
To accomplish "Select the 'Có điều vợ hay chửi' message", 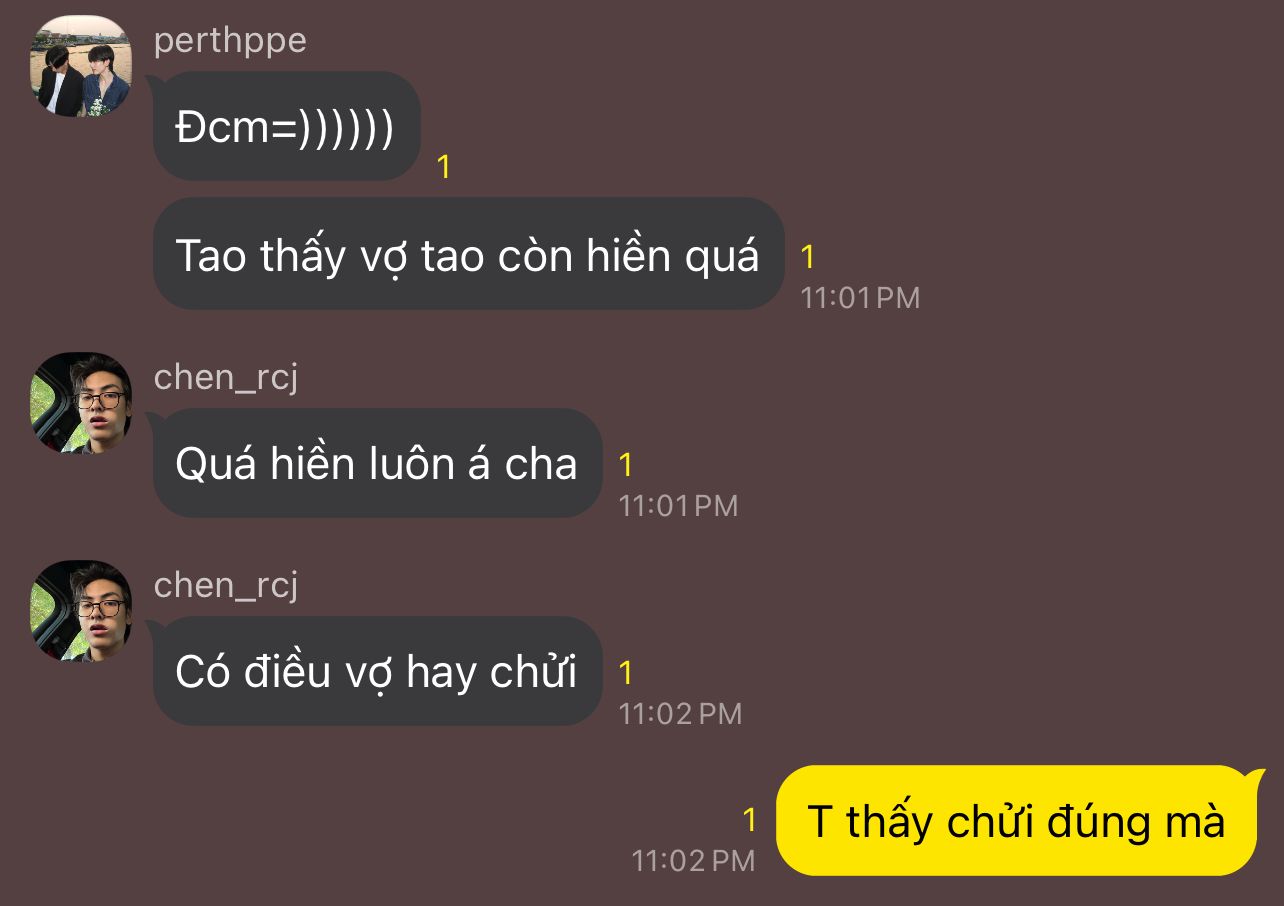I will [377, 671].
